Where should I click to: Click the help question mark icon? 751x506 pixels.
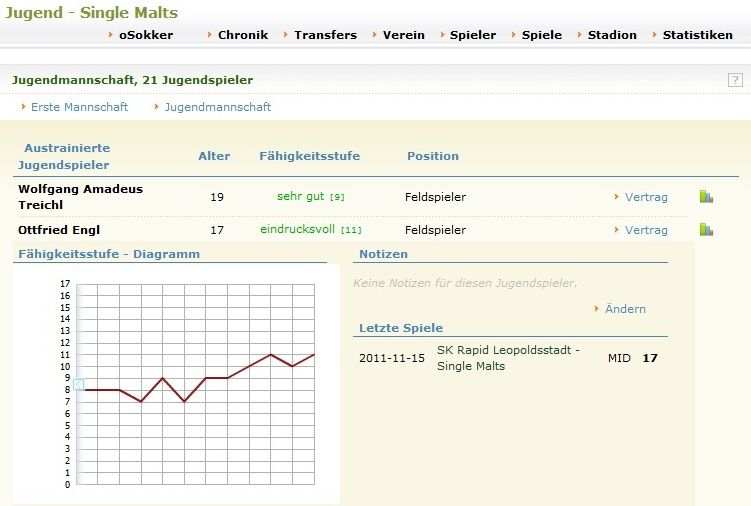tap(735, 80)
